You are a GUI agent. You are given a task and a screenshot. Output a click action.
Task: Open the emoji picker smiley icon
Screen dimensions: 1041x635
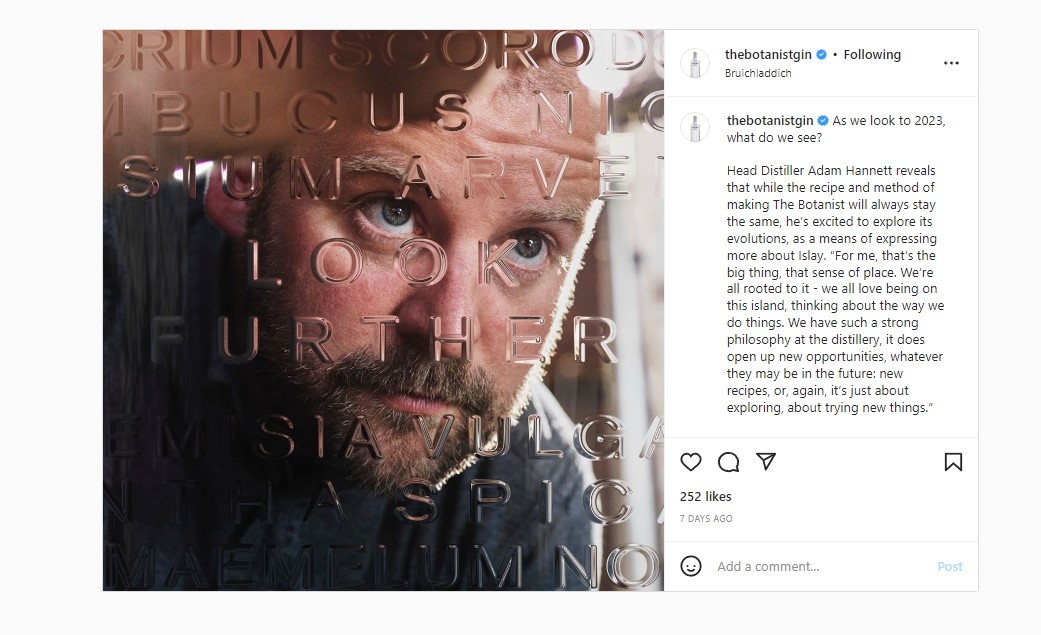click(690, 566)
